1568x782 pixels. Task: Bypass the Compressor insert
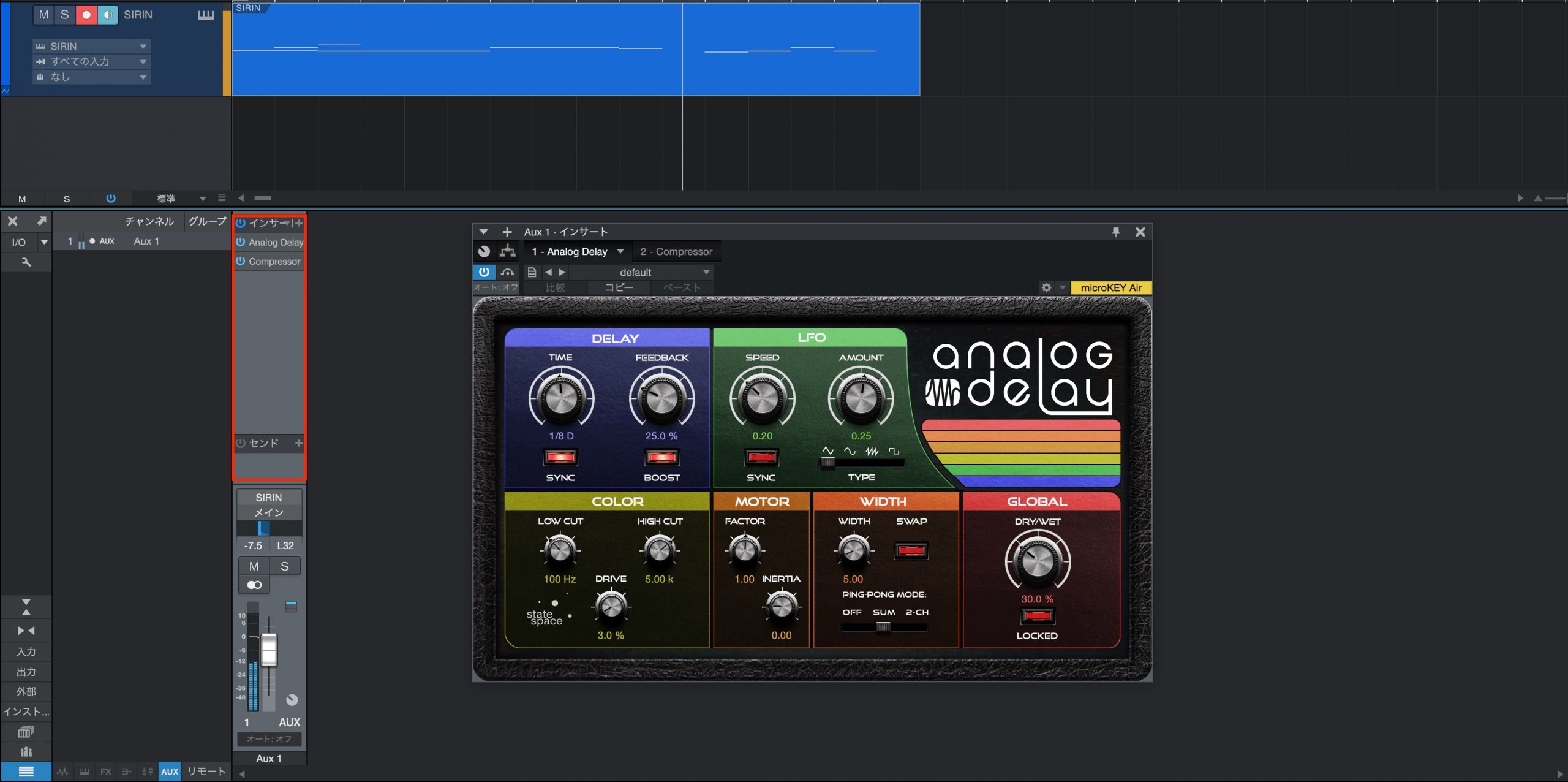tap(241, 261)
